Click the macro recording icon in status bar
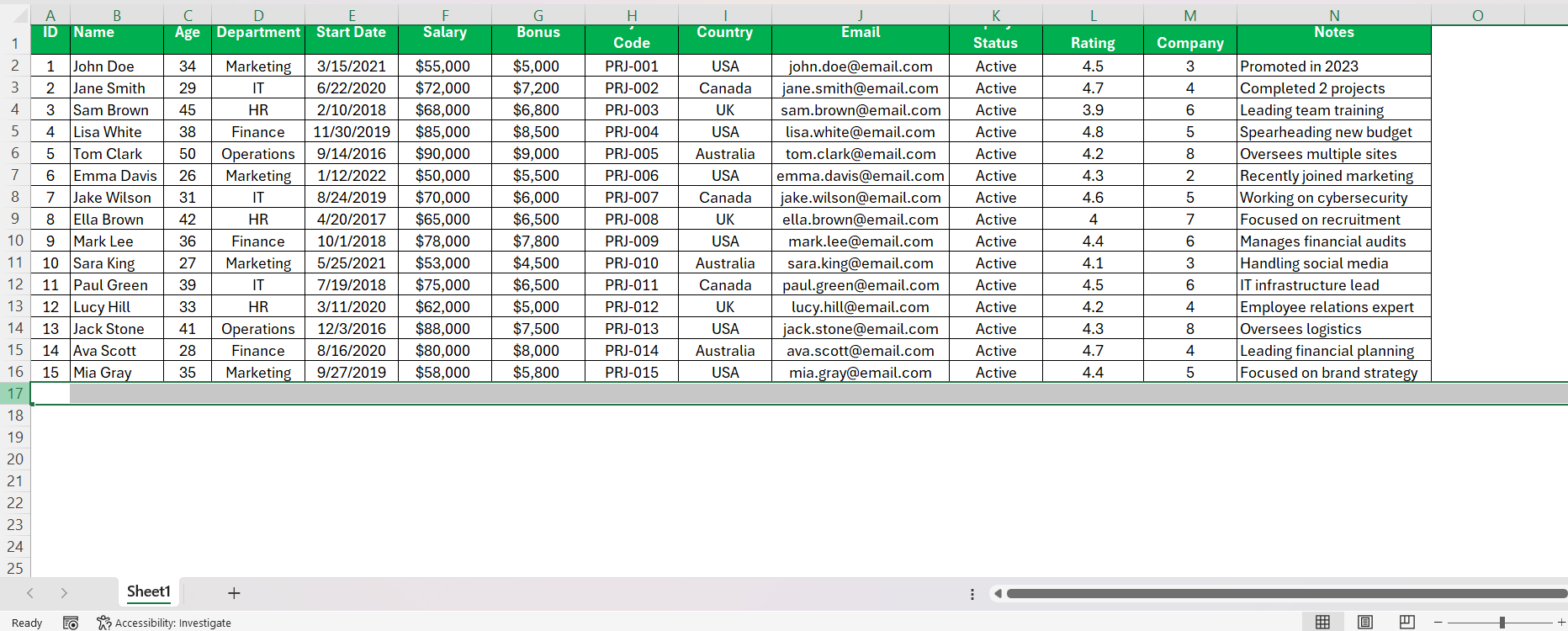 coord(71,623)
